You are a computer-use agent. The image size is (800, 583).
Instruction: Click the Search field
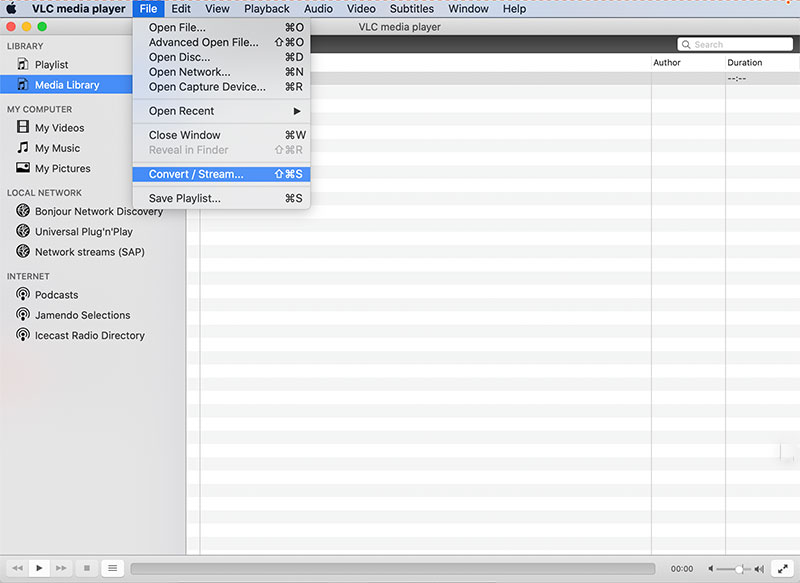click(736, 44)
